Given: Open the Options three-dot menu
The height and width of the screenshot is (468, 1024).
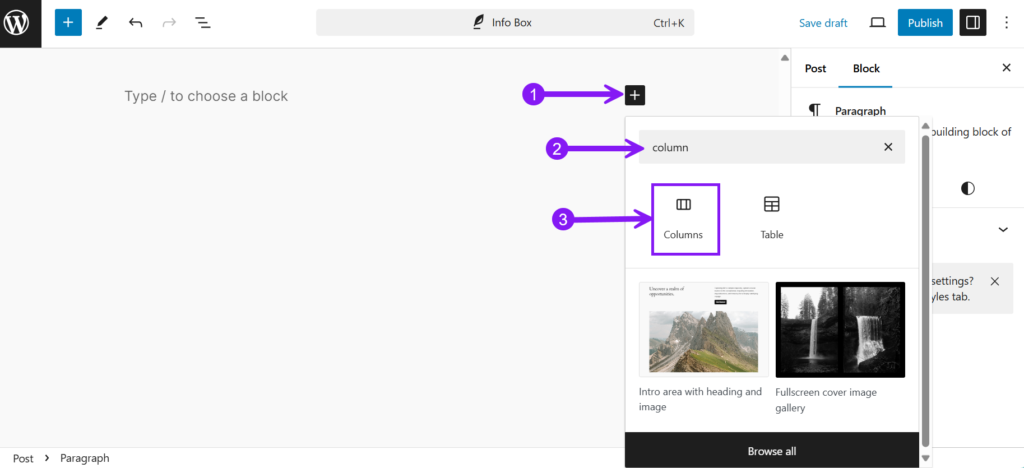Looking at the screenshot, I should (1006, 23).
